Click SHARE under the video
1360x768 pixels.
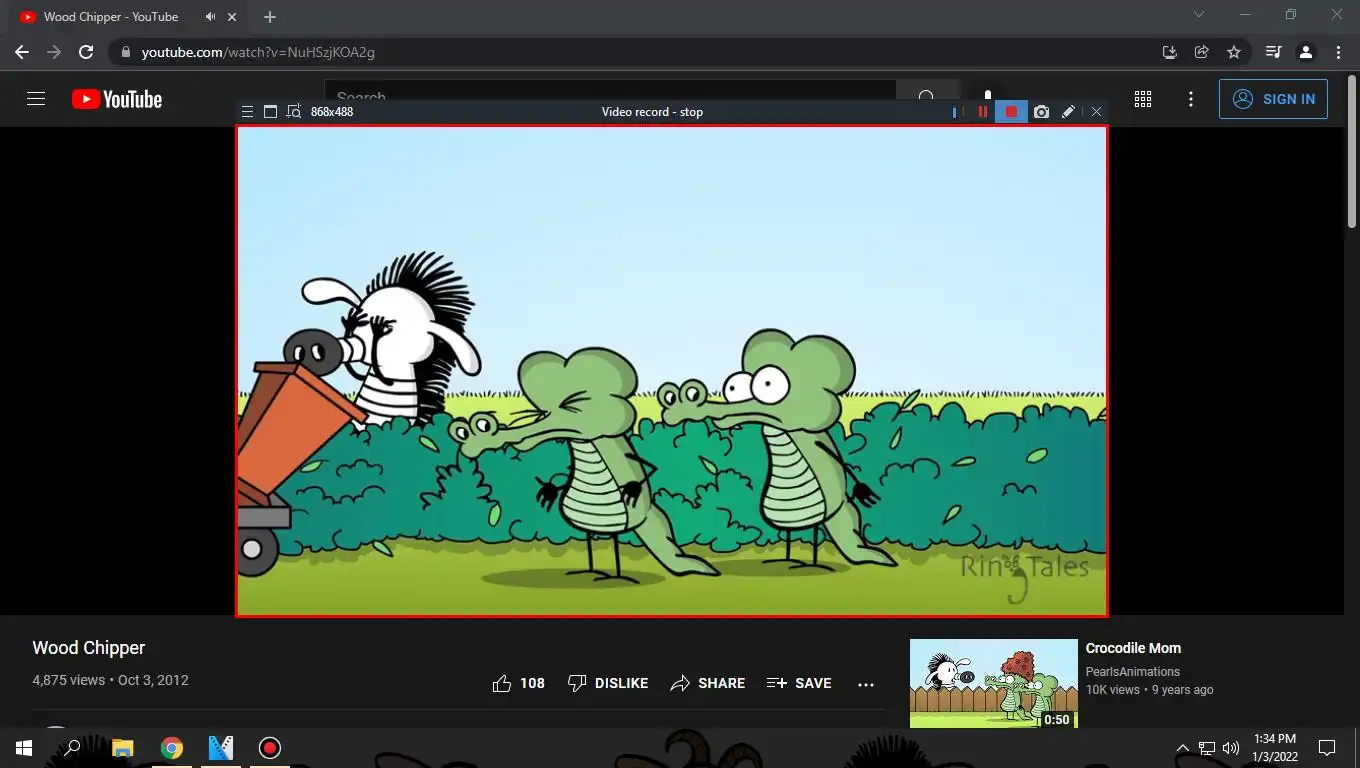tap(708, 683)
